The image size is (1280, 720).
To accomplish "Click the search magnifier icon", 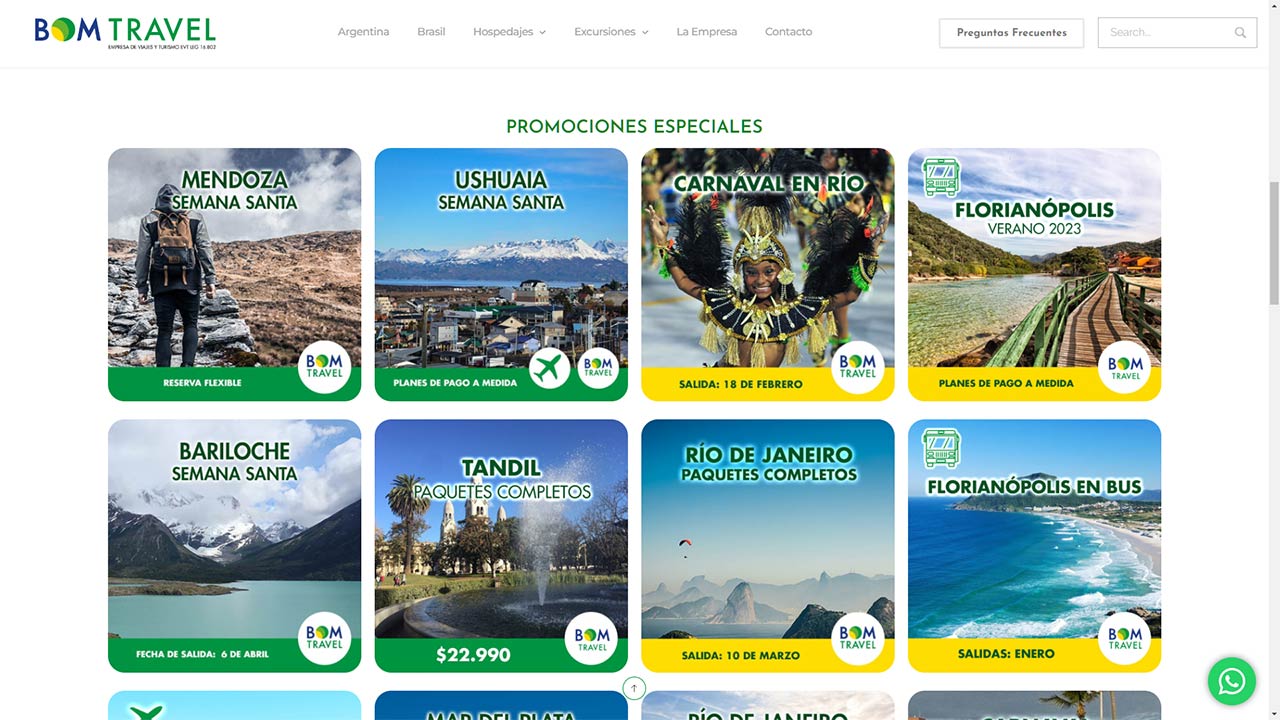I will (1240, 33).
